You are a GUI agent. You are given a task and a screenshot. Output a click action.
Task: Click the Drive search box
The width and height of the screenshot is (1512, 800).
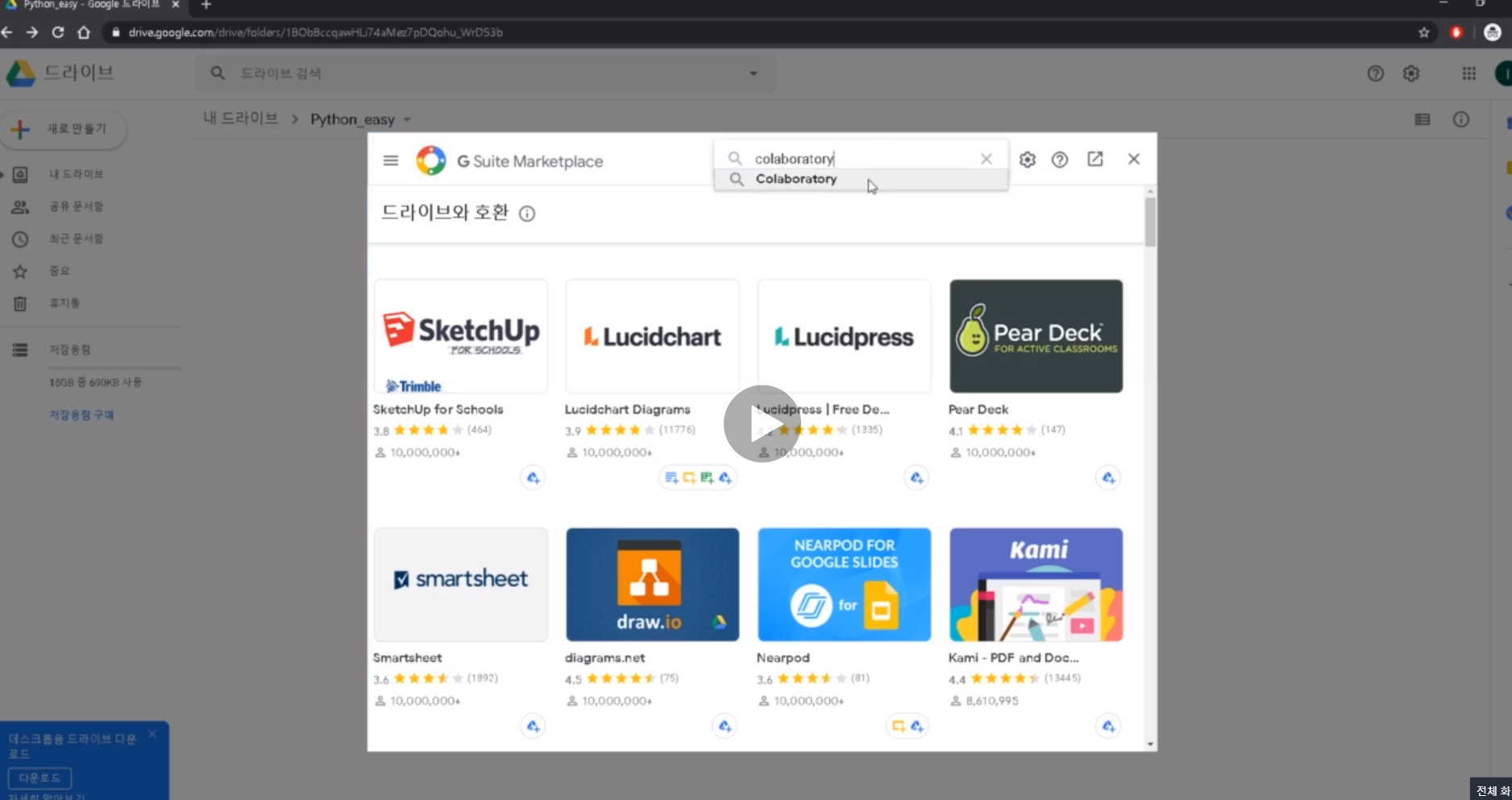pyautogui.click(x=486, y=73)
